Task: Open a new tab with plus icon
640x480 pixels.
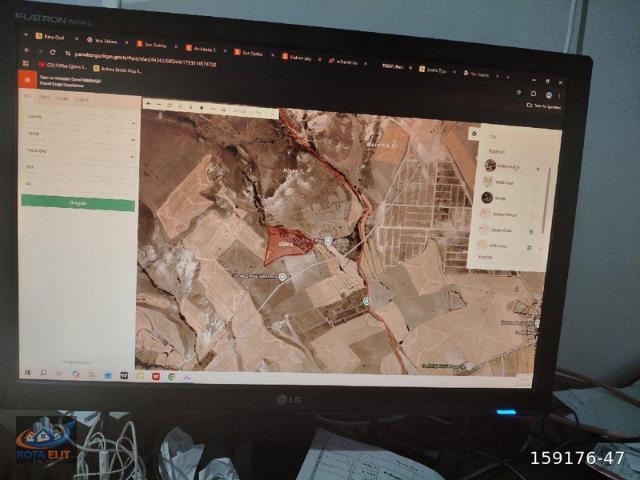Action: pyautogui.click(x=508, y=76)
